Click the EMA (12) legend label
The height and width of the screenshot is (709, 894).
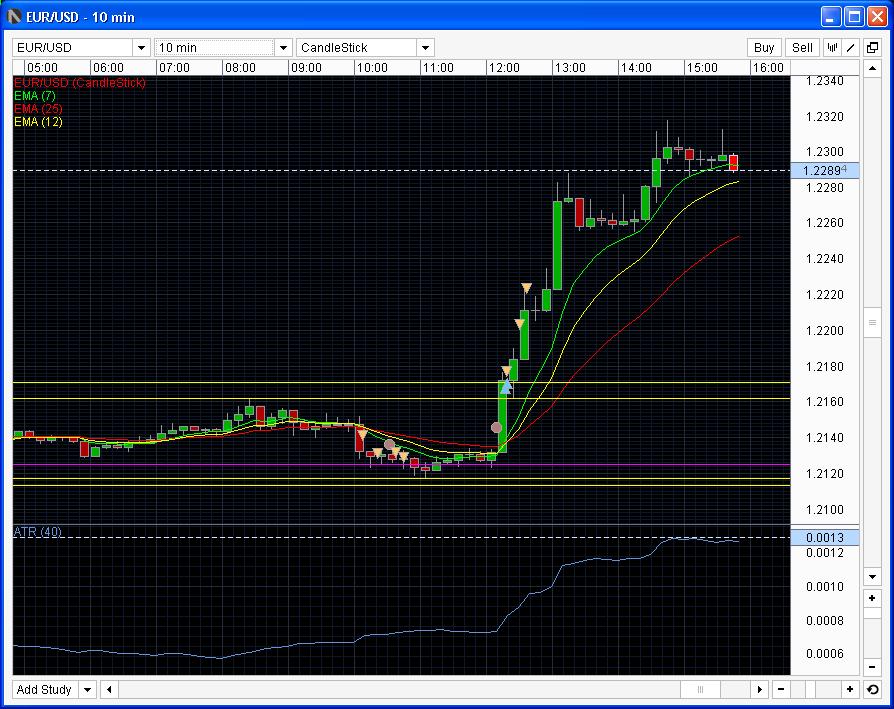pyautogui.click(x=38, y=122)
